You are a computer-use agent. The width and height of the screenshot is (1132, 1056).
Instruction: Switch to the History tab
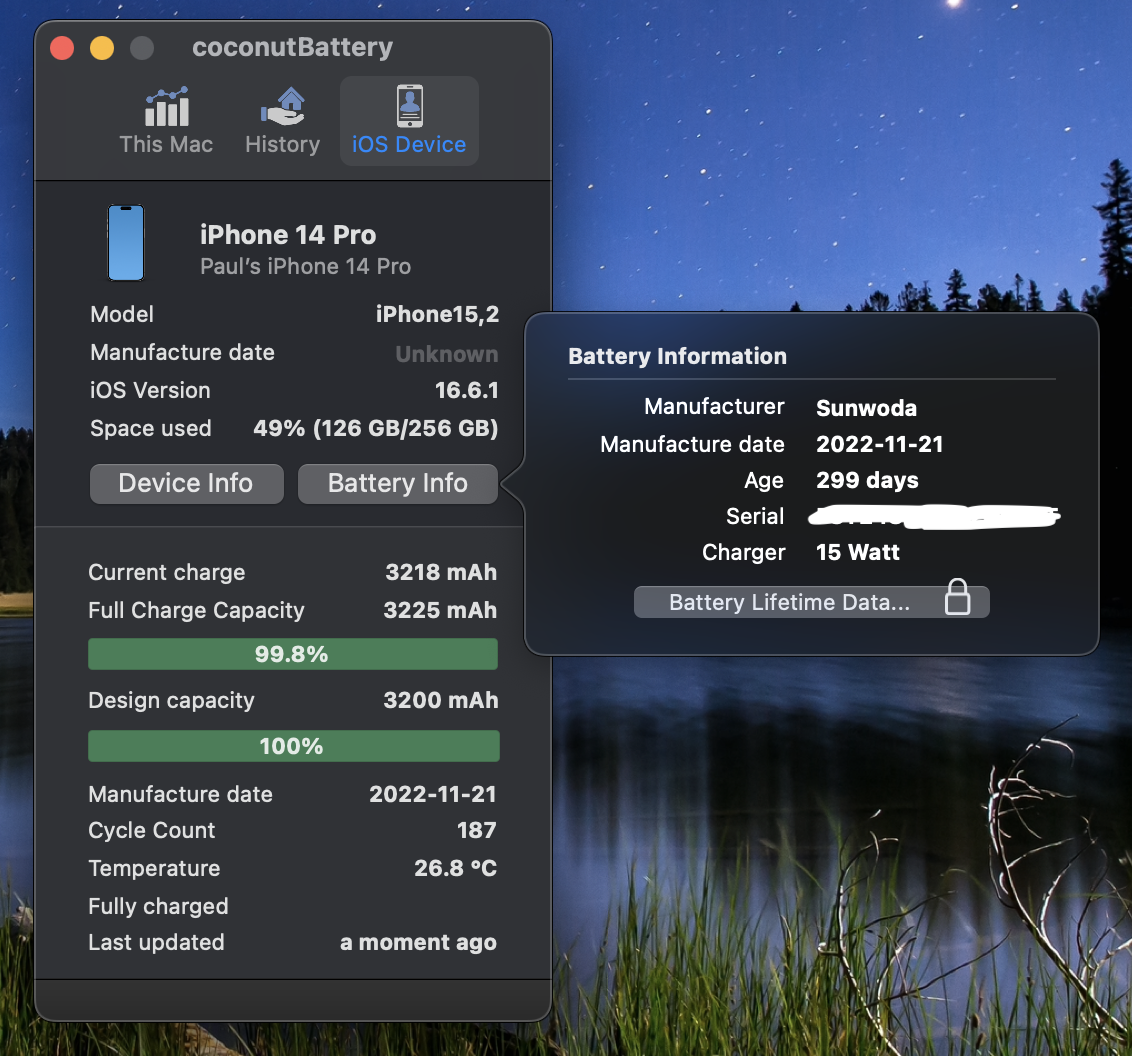(x=282, y=121)
